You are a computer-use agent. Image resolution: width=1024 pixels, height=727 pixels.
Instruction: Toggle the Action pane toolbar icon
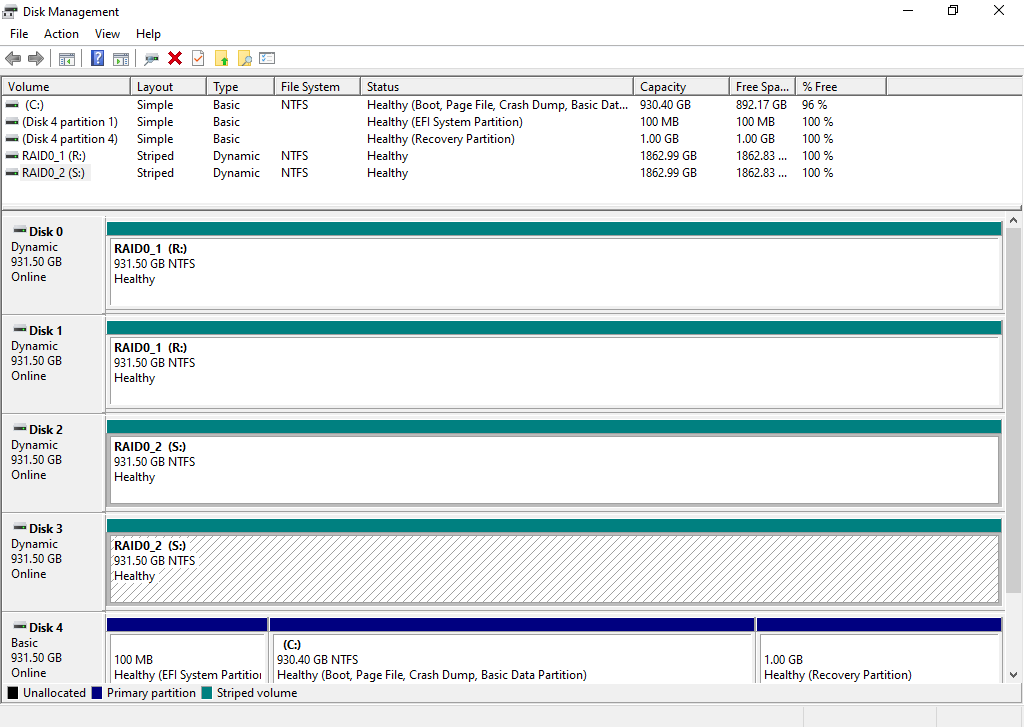(x=121, y=59)
